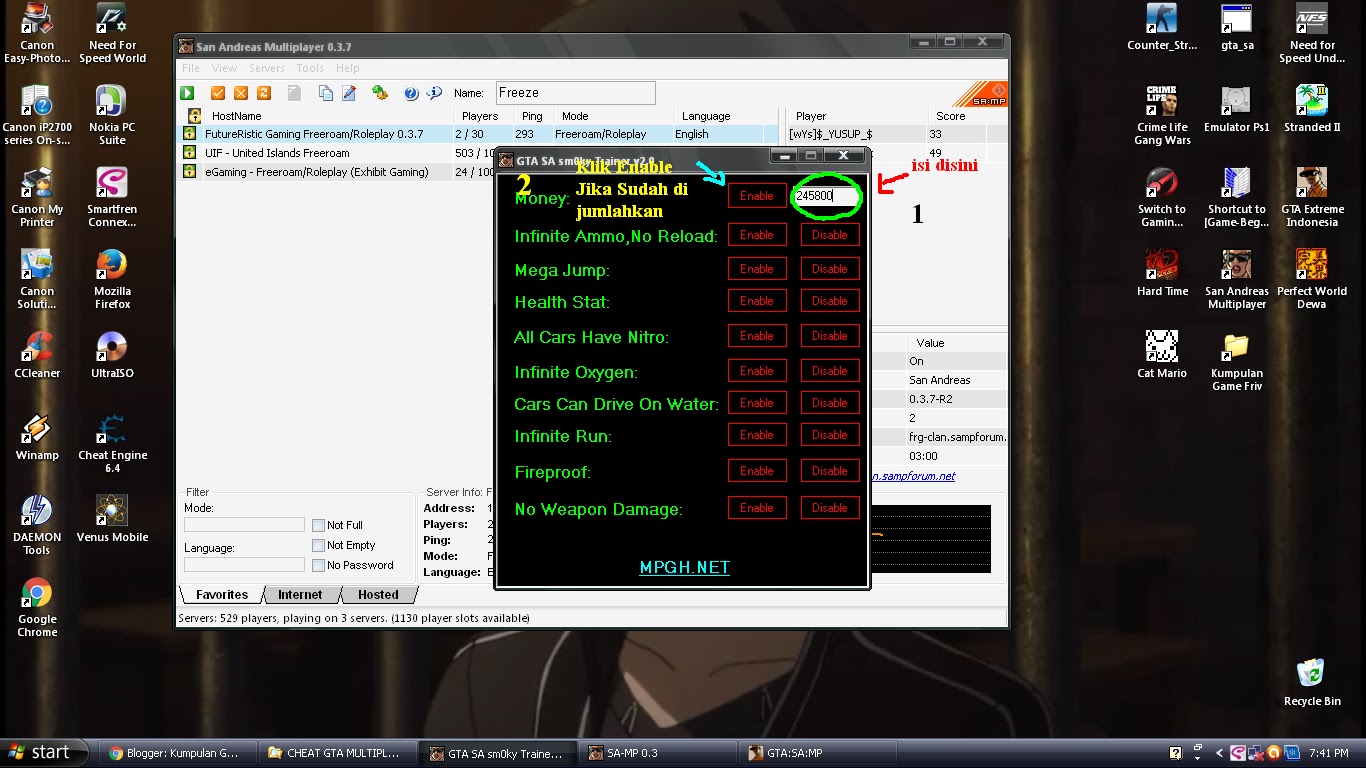Screen dimensions: 1366x768
Task: Open the Tools menu in SA-MP
Action: pyautogui.click(x=310, y=68)
